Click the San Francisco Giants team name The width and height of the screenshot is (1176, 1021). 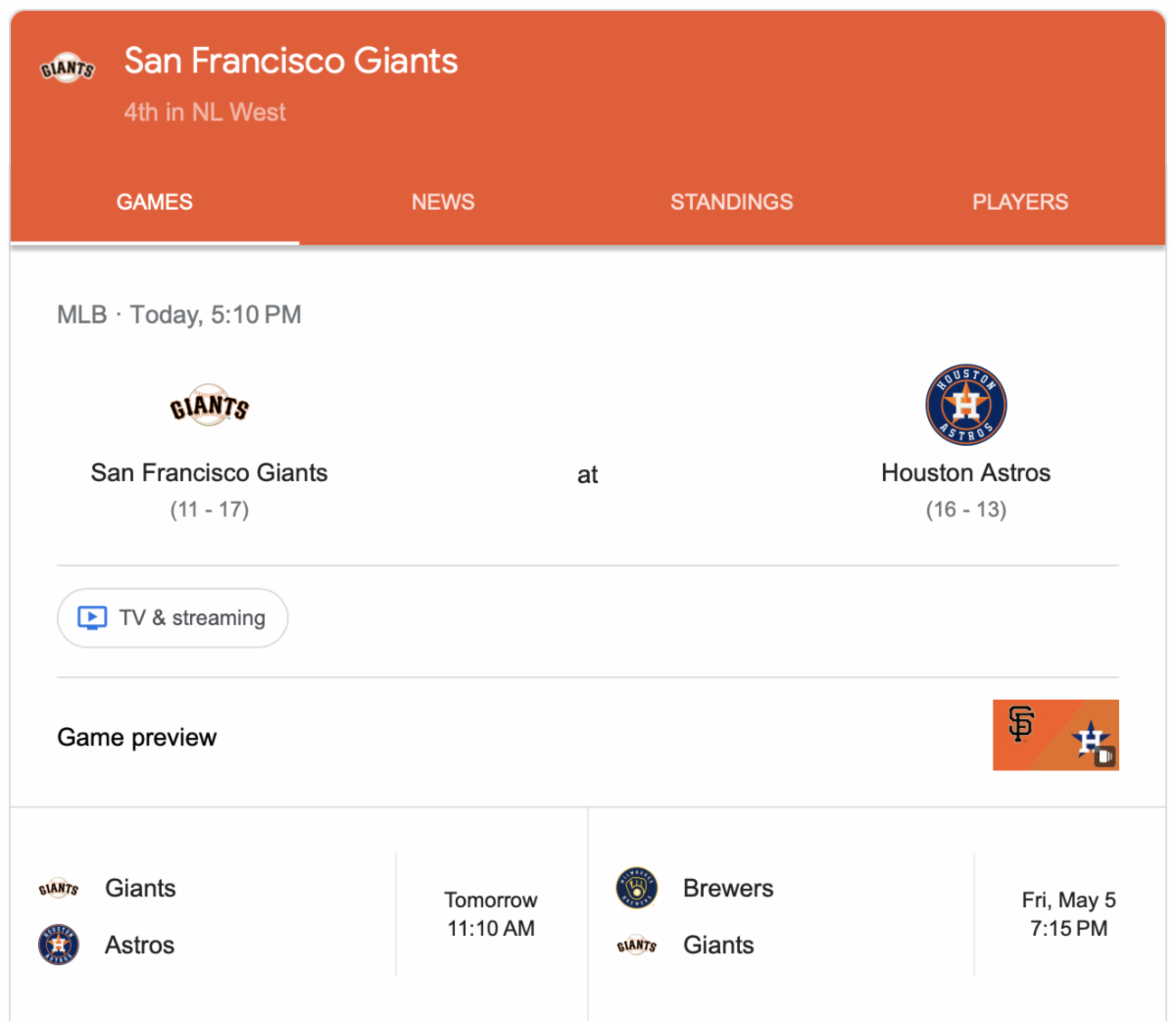[x=209, y=472]
